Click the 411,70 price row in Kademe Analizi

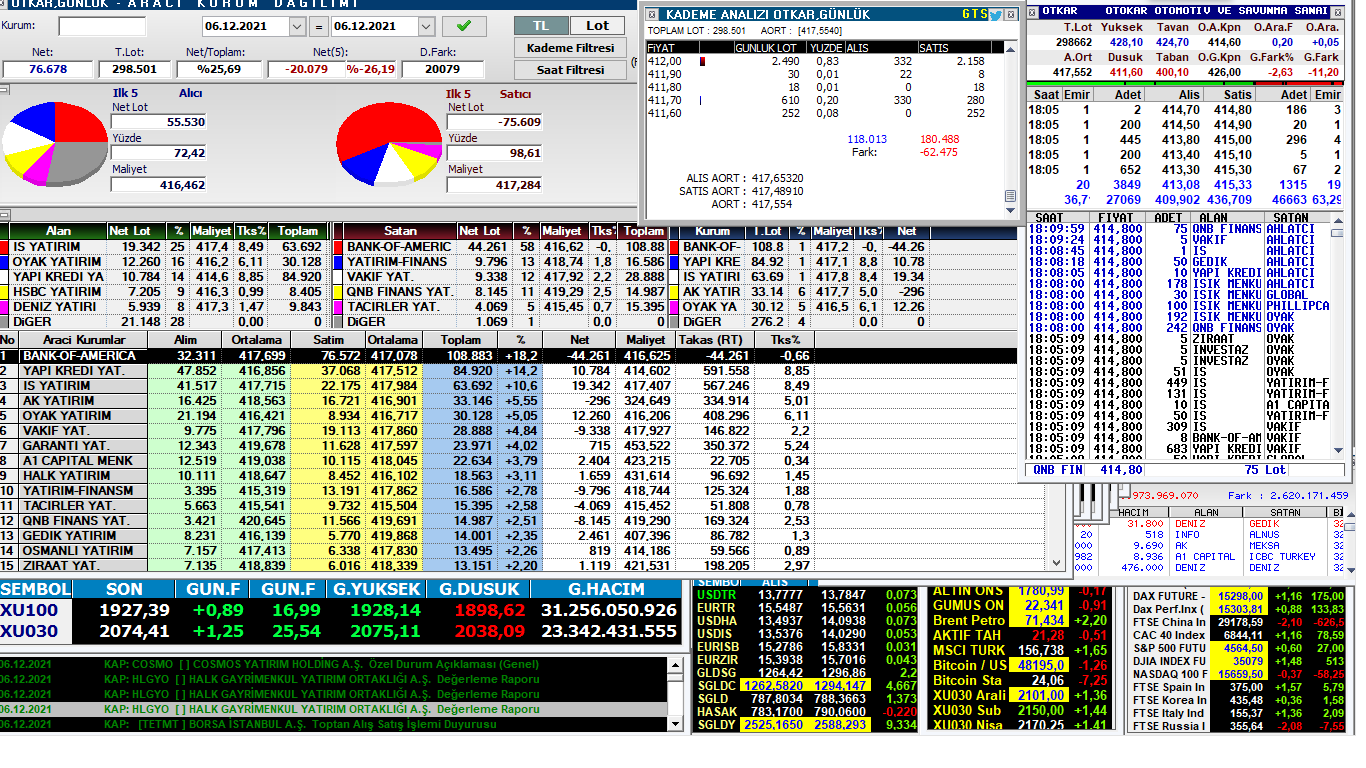824,100
